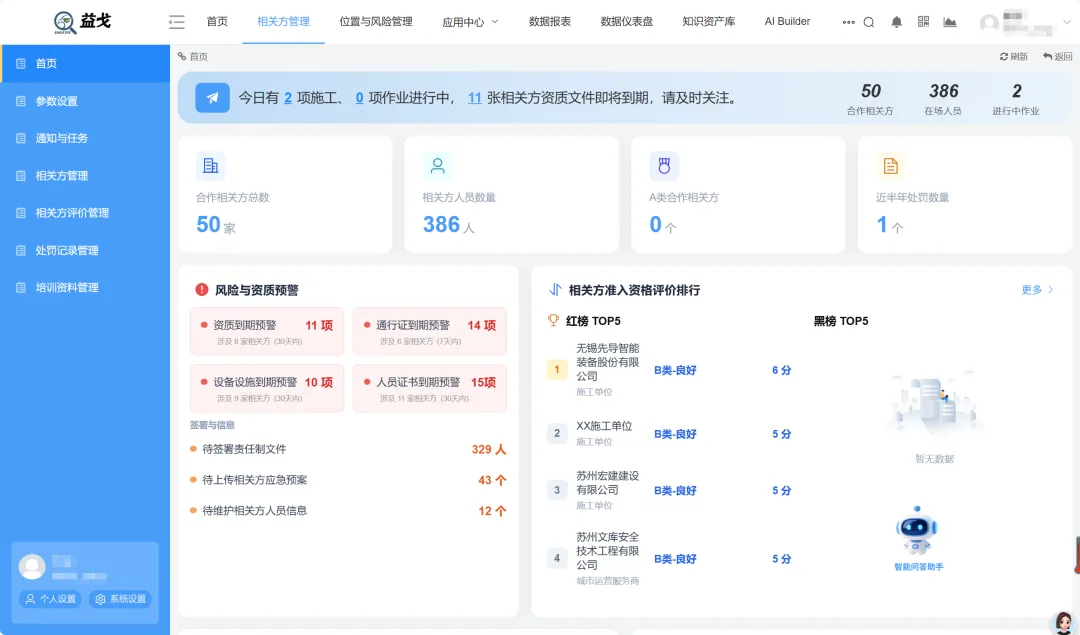Click the 6 分 score for rank 1

click(x=781, y=371)
